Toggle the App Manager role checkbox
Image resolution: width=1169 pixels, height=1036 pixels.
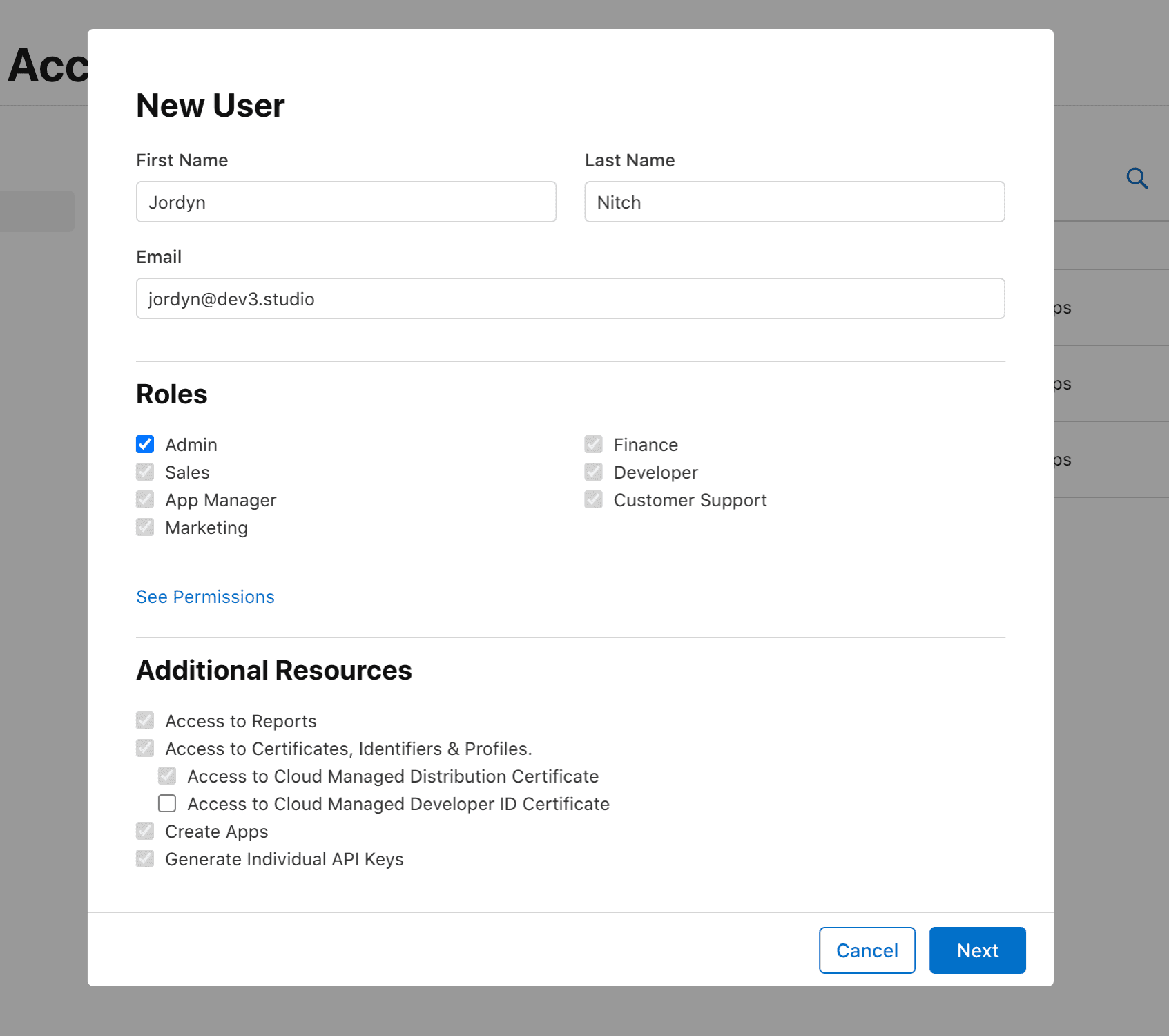(145, 499)
